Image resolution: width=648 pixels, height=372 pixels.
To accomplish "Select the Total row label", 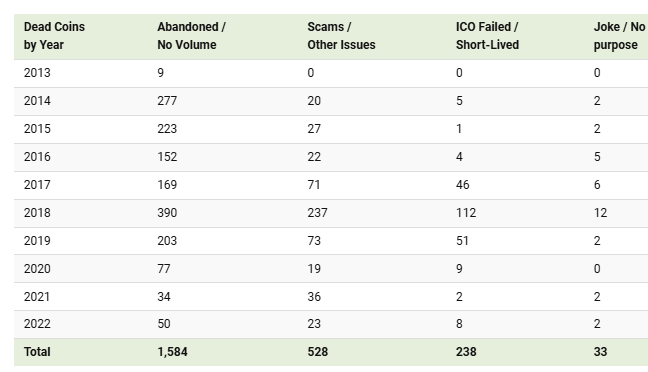I will coord(37,352).
